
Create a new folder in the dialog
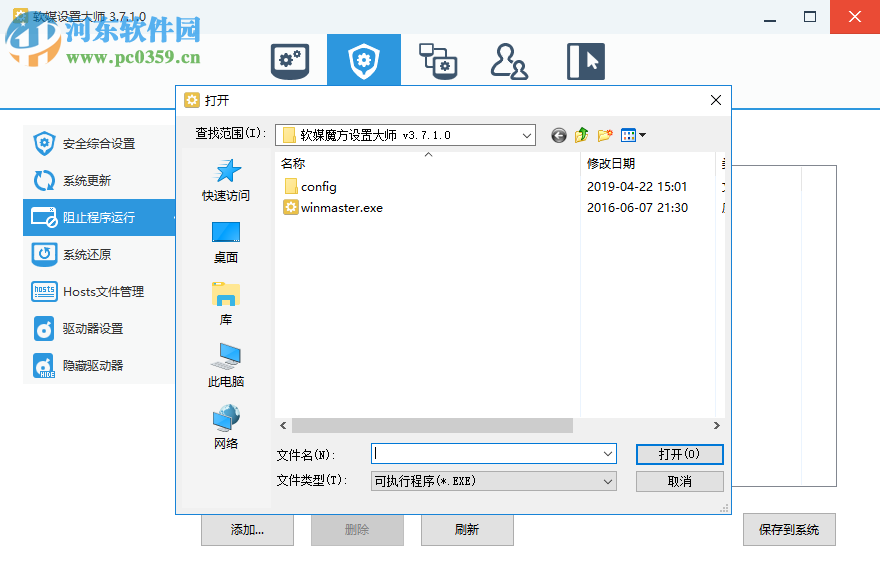pos(603,135)
